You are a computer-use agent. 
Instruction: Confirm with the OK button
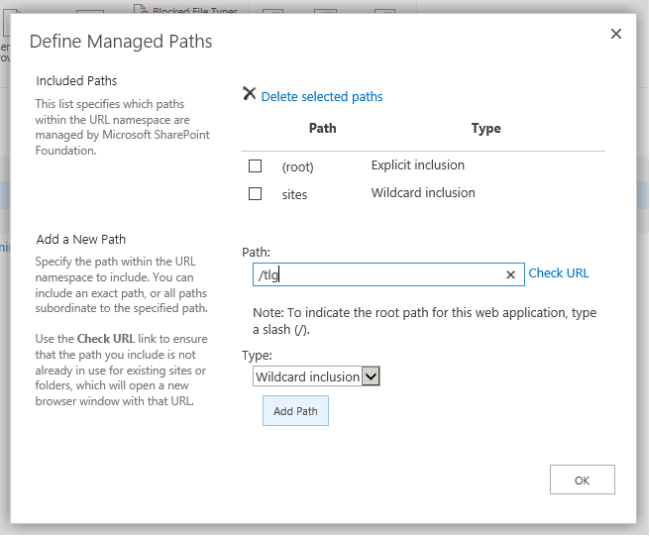click(x=582, y=480)
